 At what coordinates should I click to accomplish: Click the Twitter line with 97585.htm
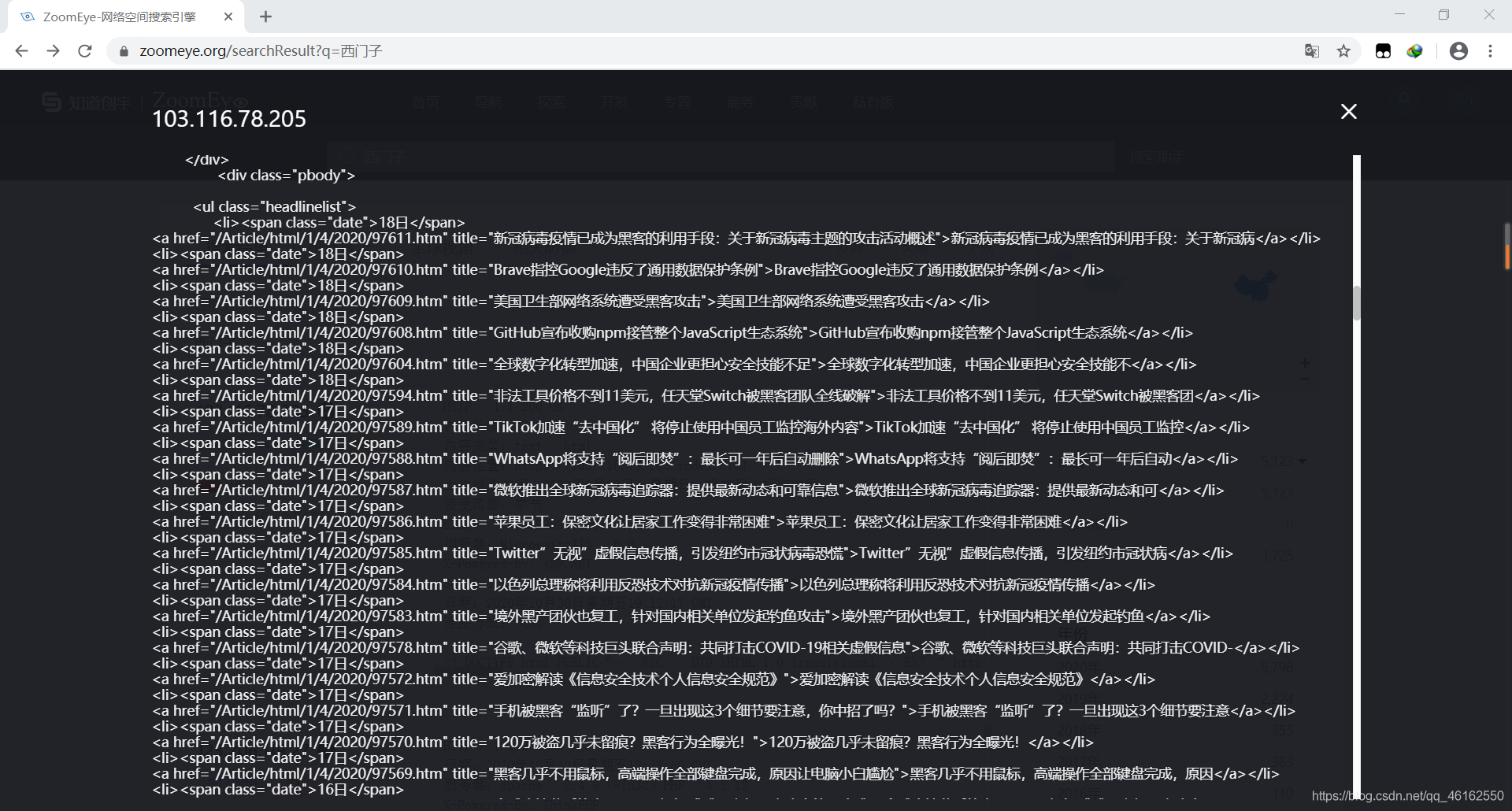[x=693, y=554]
